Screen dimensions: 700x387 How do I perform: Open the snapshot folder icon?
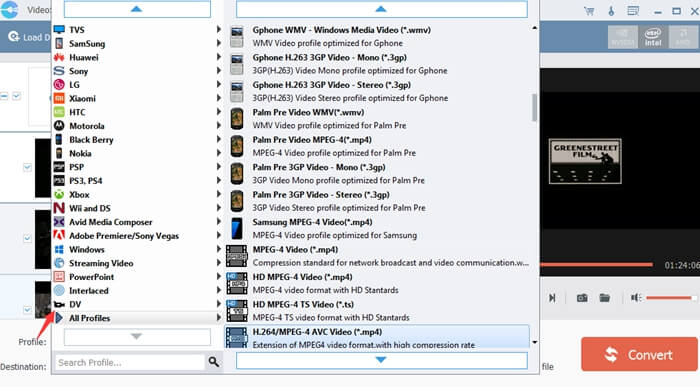(x=604, y=298)
